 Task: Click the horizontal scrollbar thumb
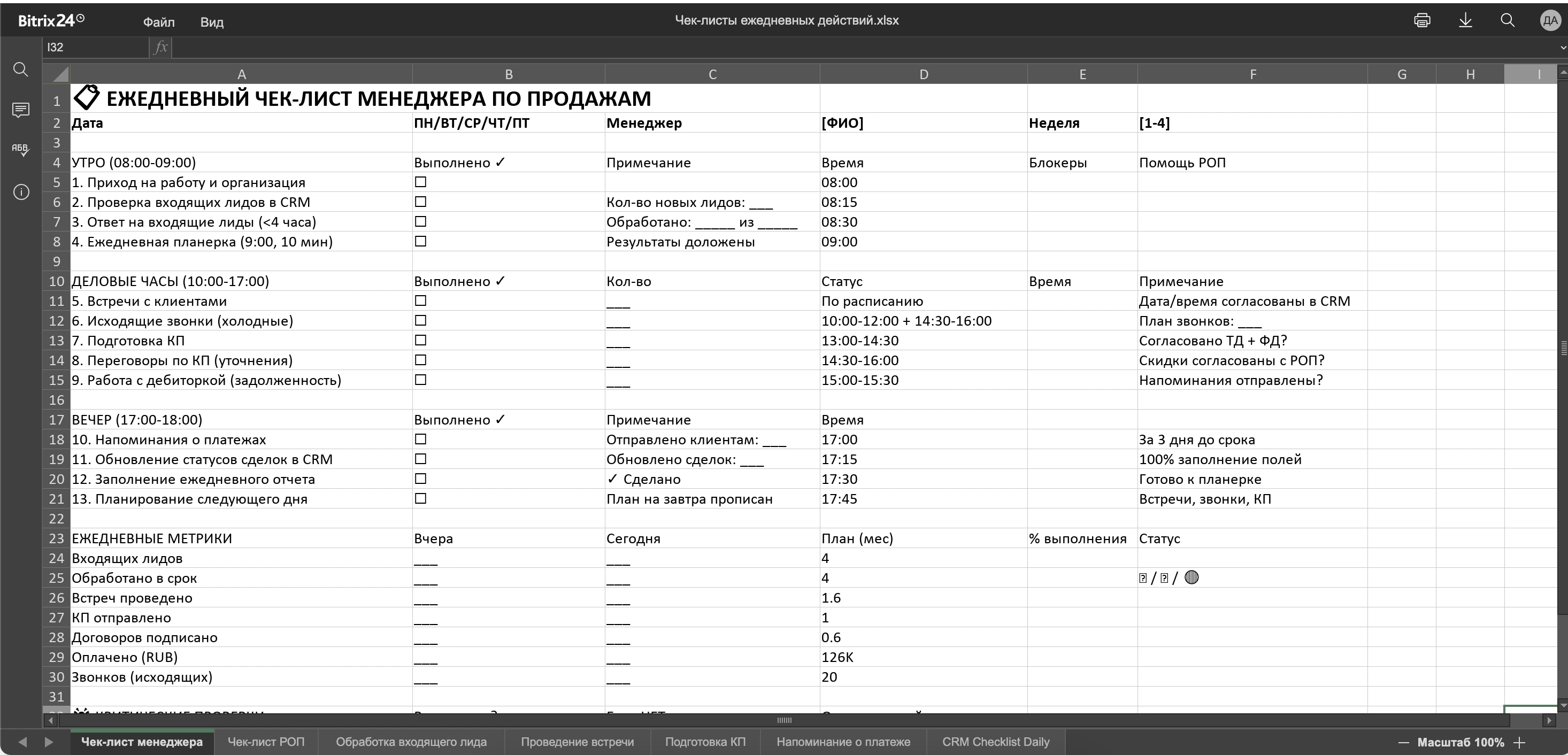coord(784,720)
